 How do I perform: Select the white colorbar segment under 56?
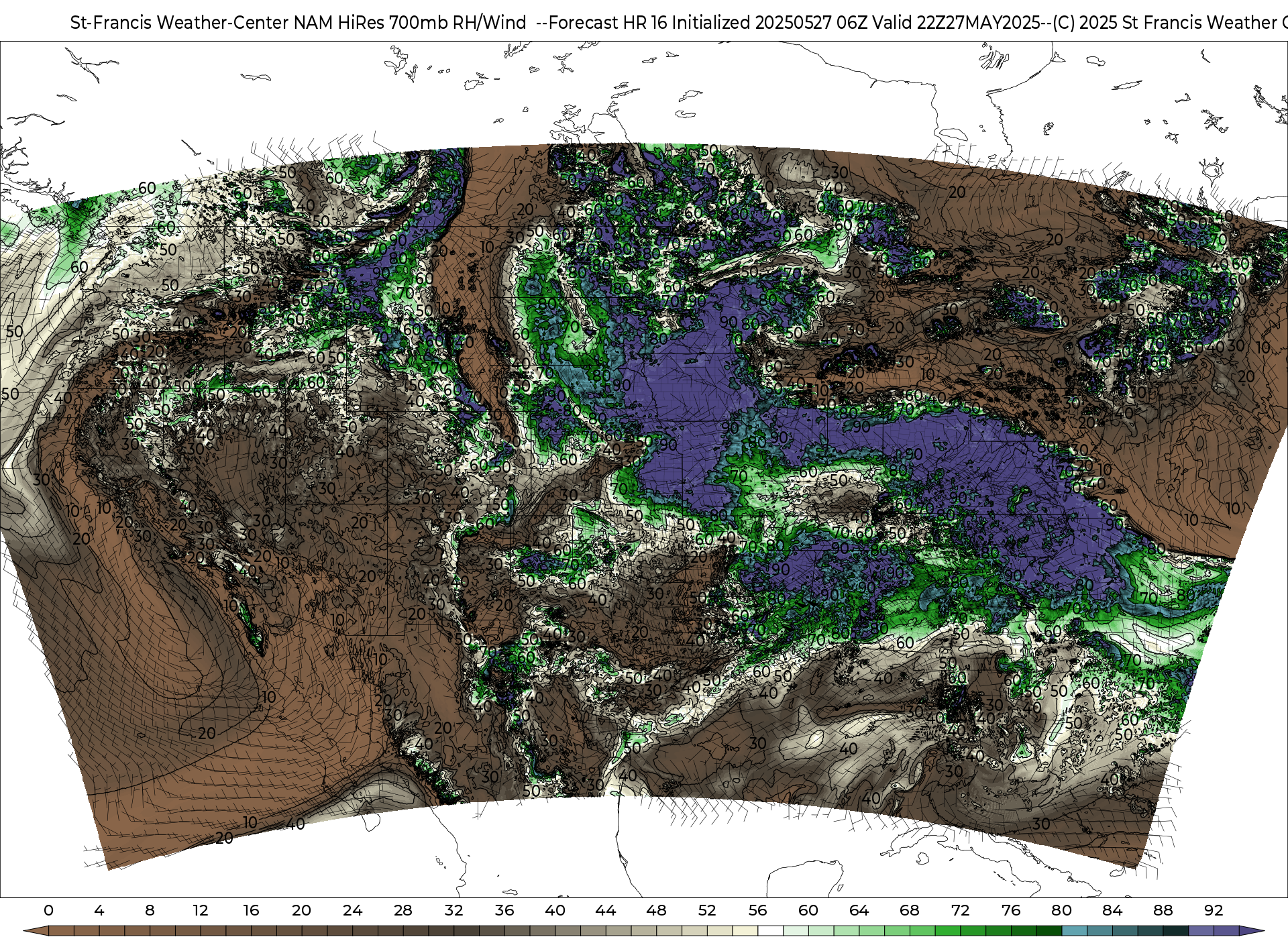tap(770, 931)
